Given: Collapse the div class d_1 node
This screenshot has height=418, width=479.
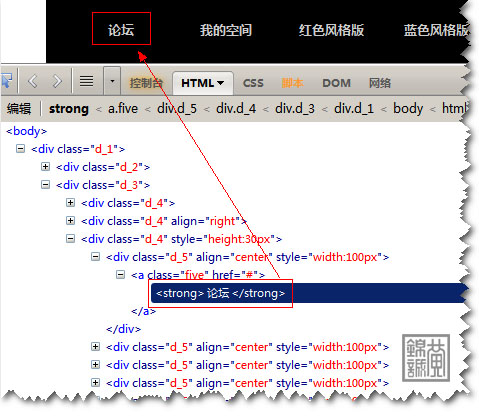Looking at the screenshot, I should point(20,149).
